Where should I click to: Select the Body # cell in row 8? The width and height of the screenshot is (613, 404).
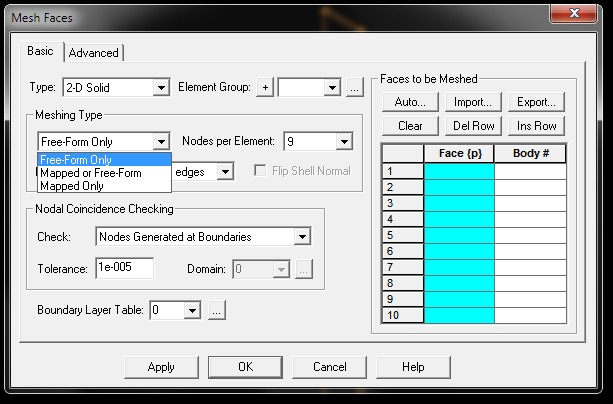[x=531, y=283]
